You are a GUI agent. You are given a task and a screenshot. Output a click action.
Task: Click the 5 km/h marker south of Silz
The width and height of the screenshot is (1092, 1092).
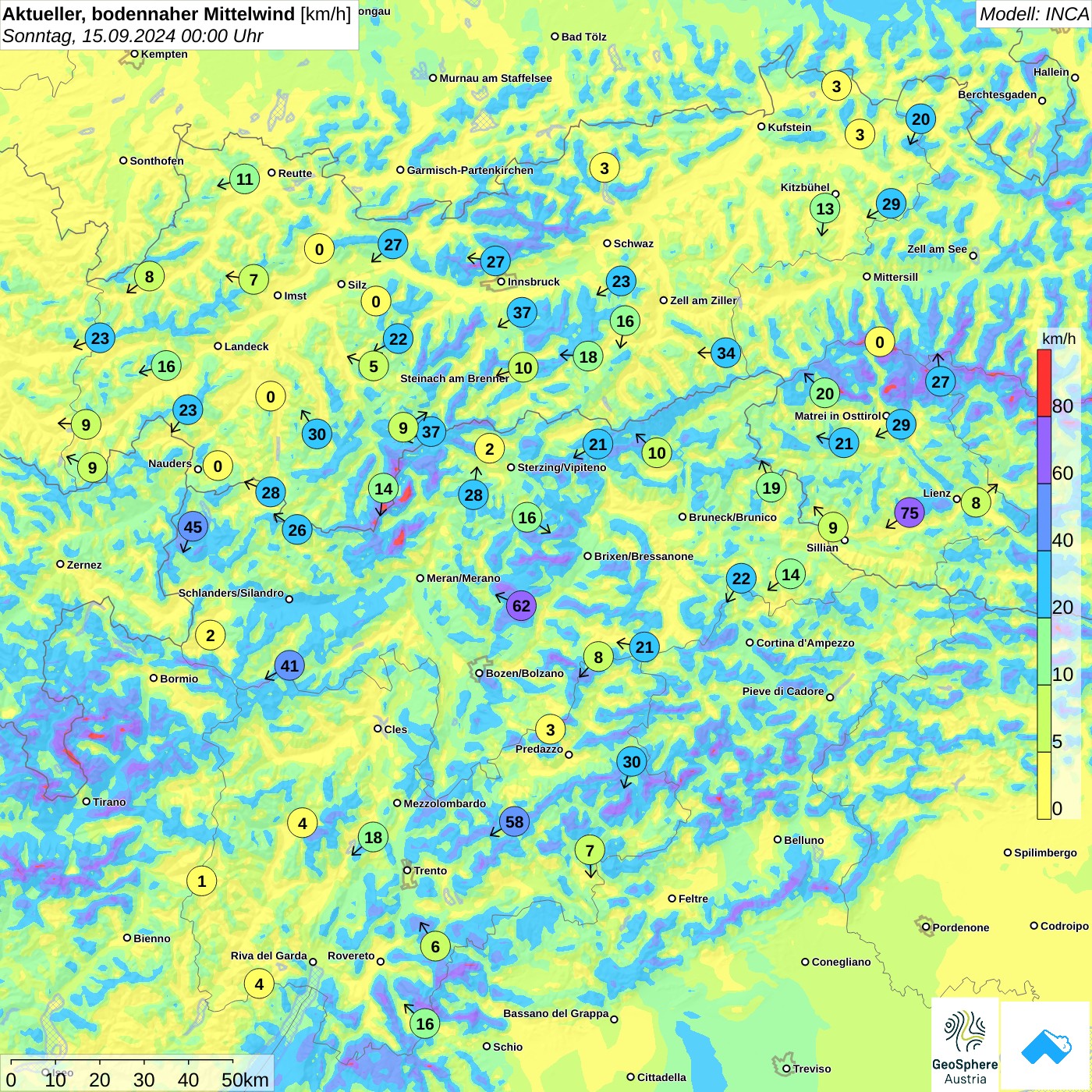click(374, 366)
